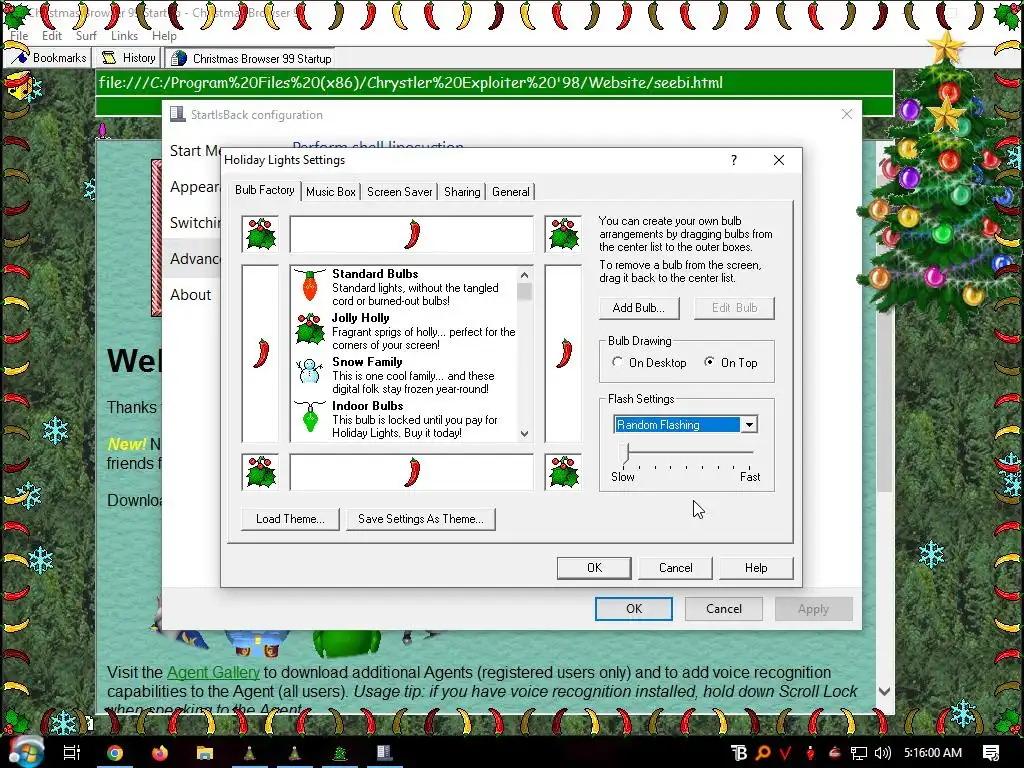1024x768 pixels.
Task: Open Task View on the taskbar
Action: point(71,753)
